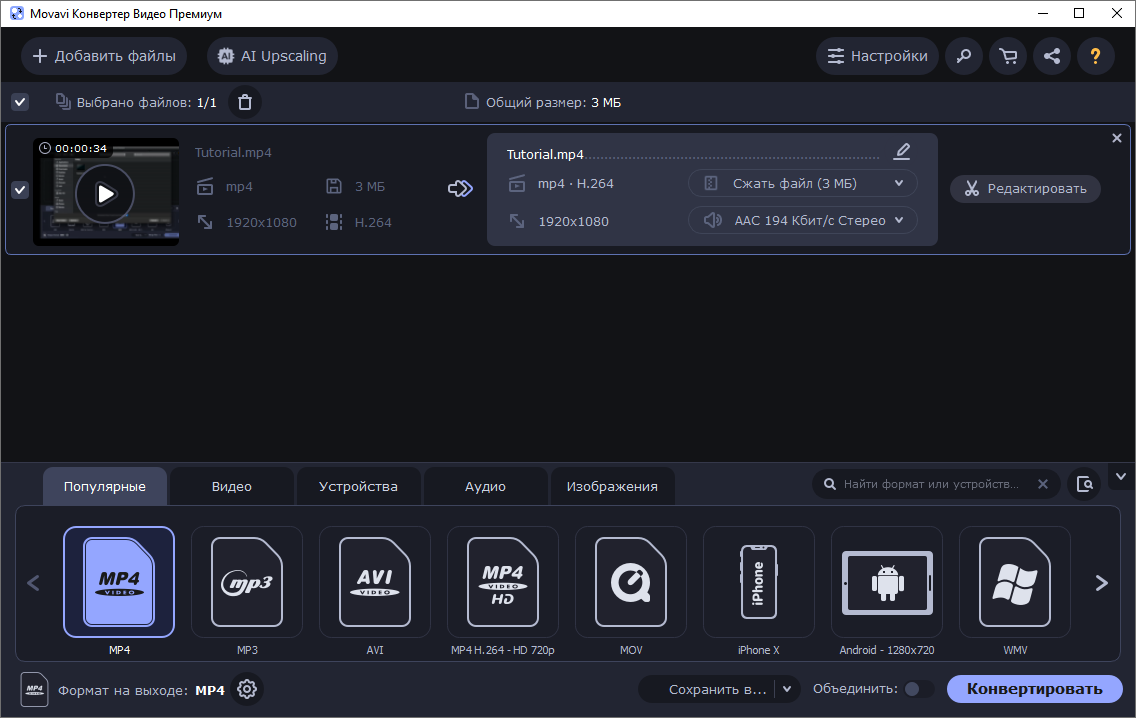Screen dimensions: 1136x718
Task: Click the search magnifier icon in top toolbar
Action: pos(964,56)
